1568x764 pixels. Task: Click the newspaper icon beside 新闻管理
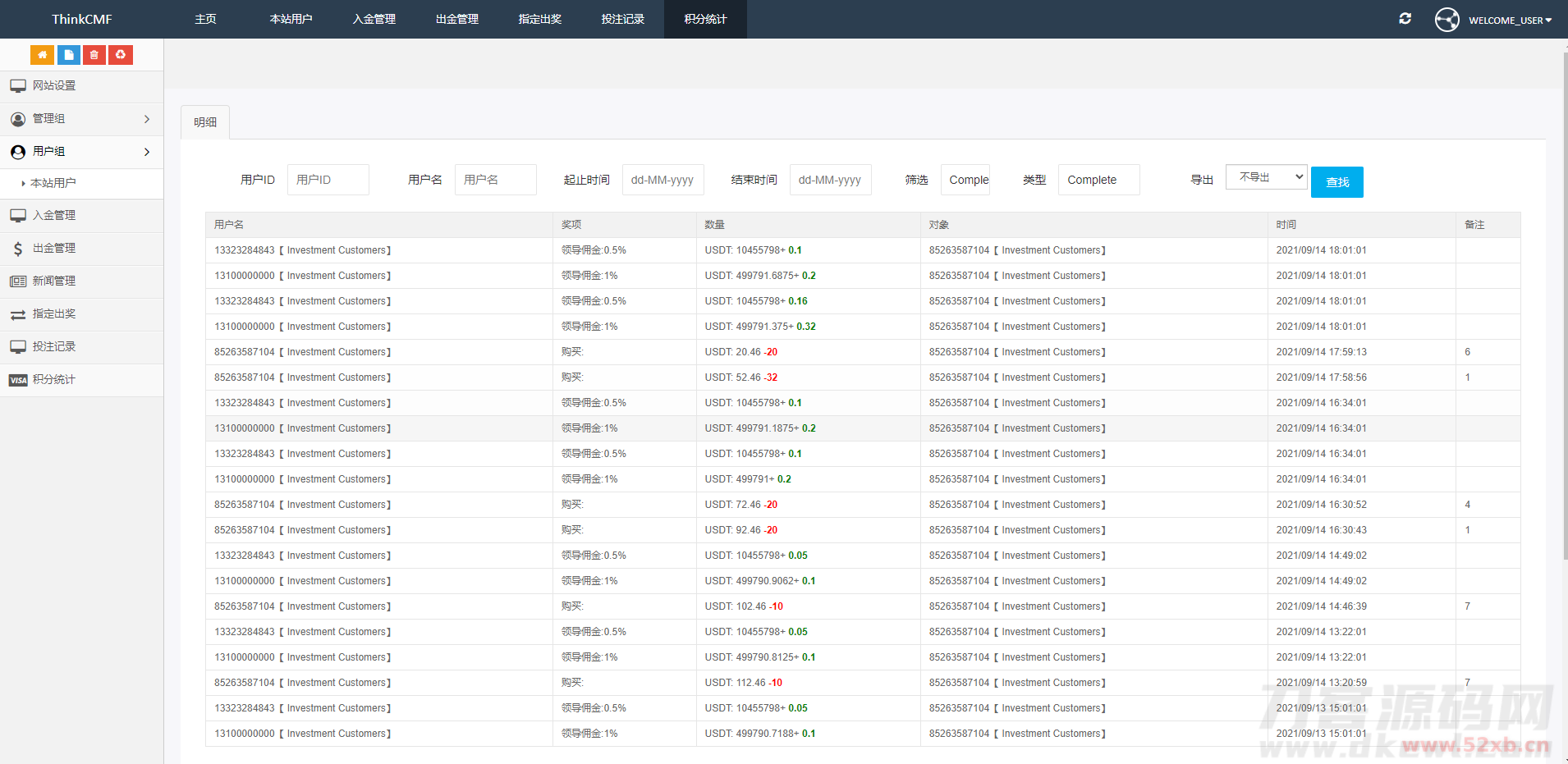[17, 281]
